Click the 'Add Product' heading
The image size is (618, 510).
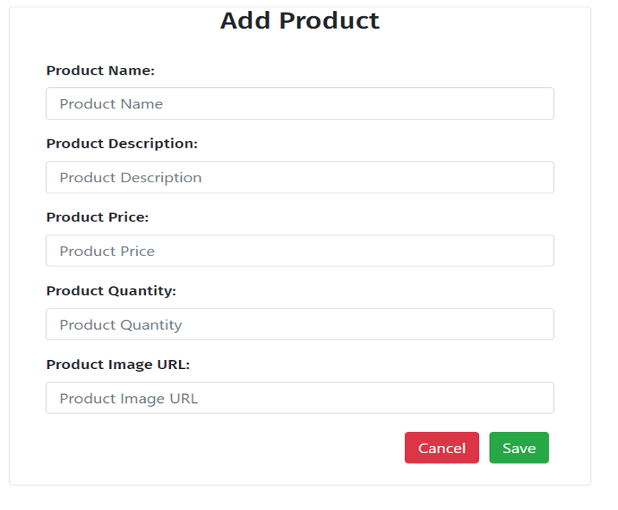click(300, 20)
